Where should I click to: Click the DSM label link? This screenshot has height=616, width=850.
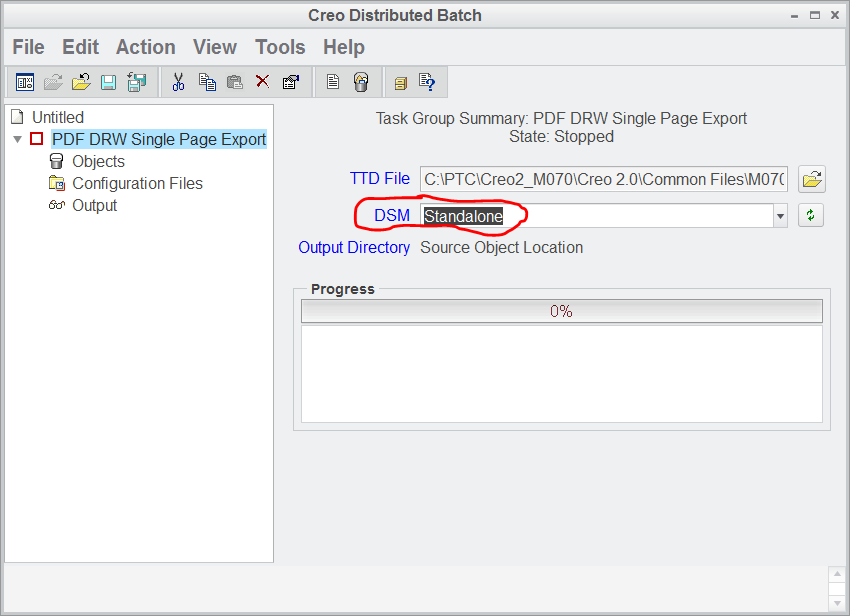click(392, 215)
